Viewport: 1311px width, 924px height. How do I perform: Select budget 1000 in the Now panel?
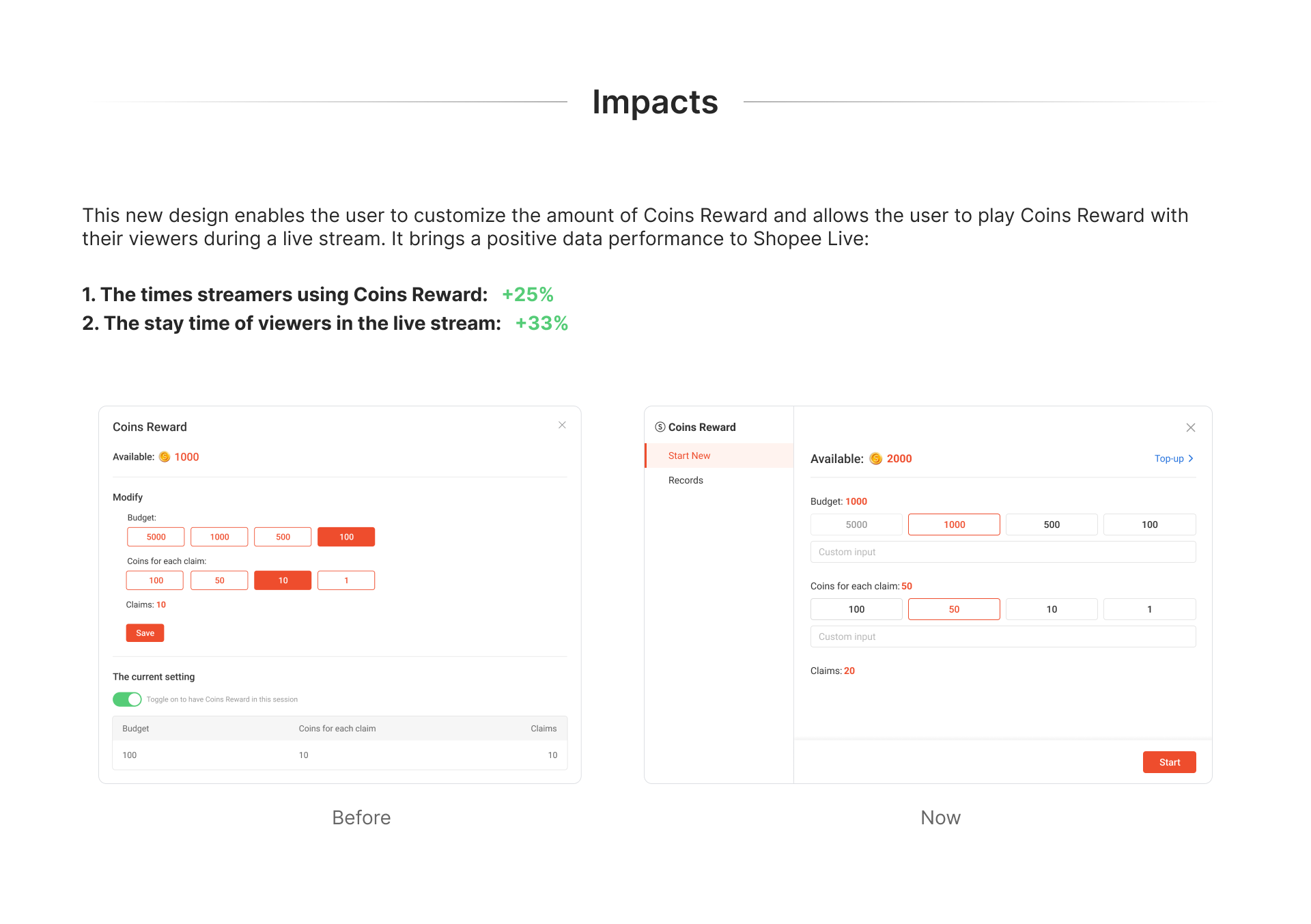[x=954, y=524]
